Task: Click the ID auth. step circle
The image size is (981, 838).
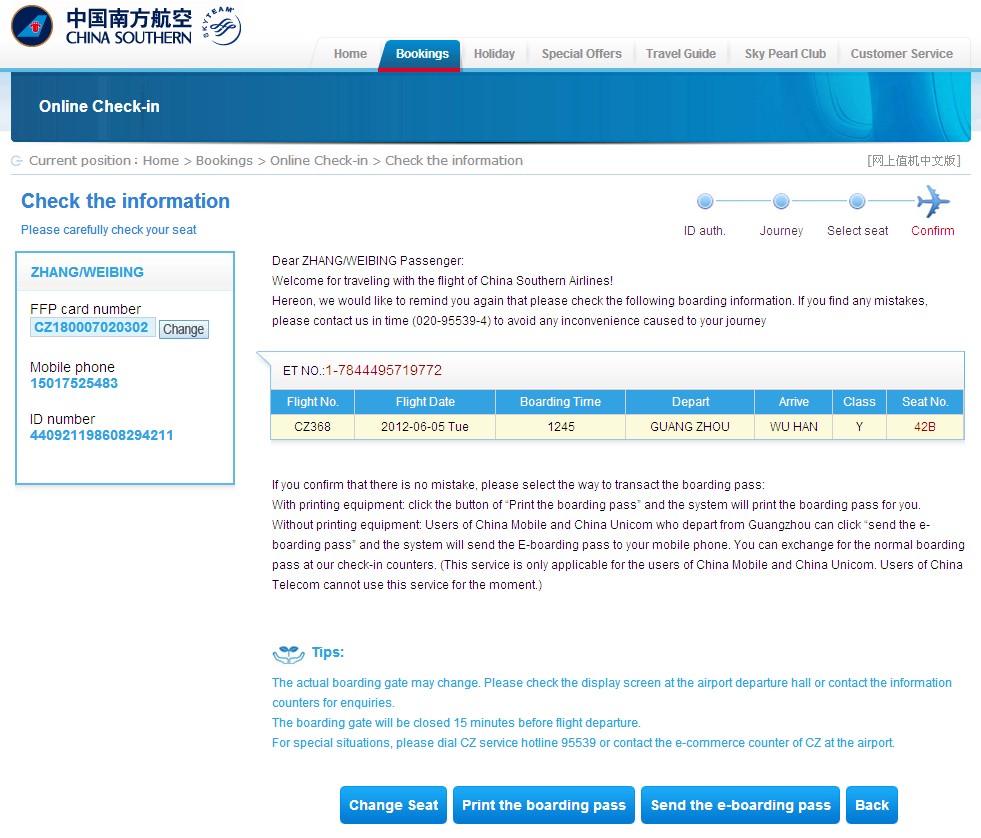Action: pos(705,202)
